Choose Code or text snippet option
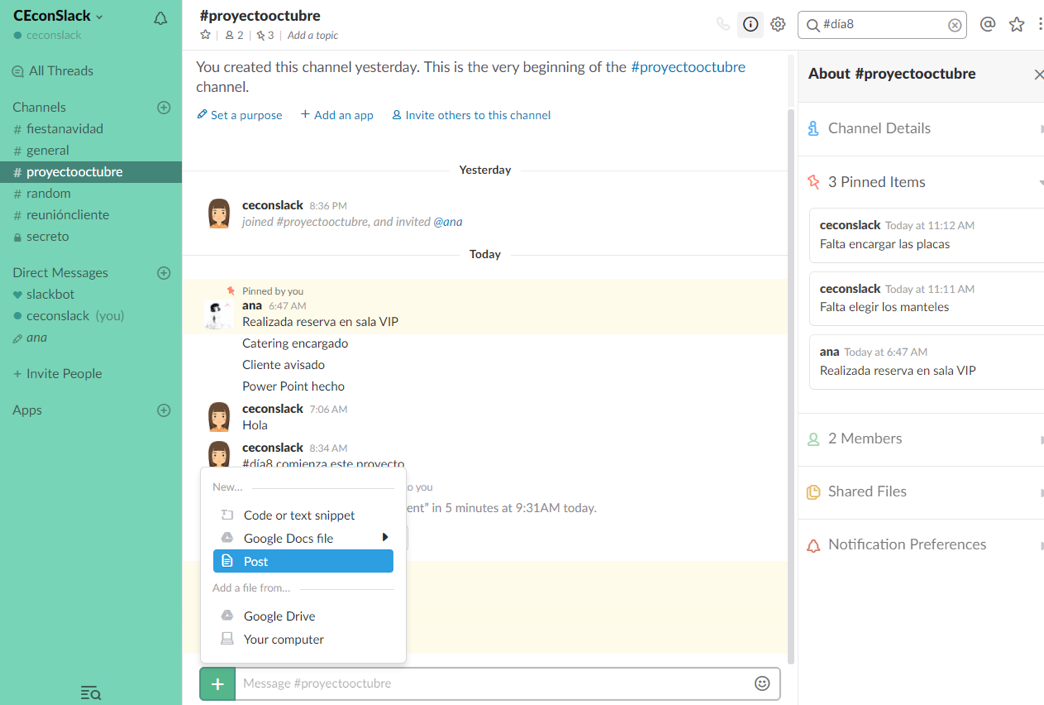1044x705 pixels. (x=303, y=515)
